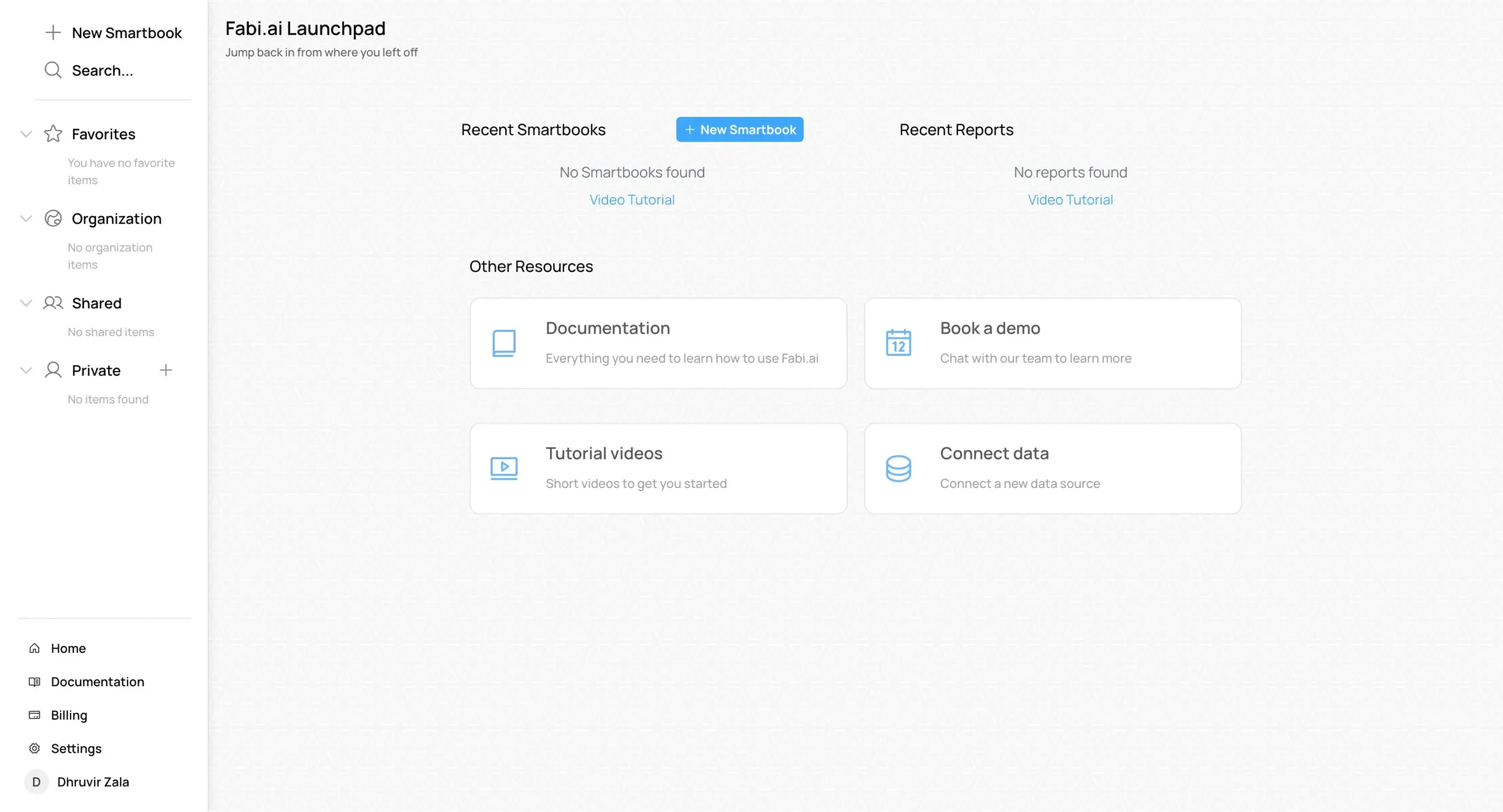
Task: Open the Dhruvir Zala user profile
Action: click(93, 781)
